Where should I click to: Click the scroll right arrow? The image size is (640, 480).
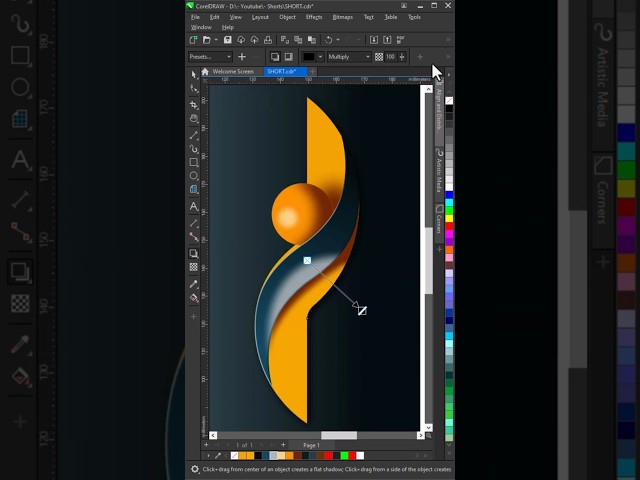point(420,436)
